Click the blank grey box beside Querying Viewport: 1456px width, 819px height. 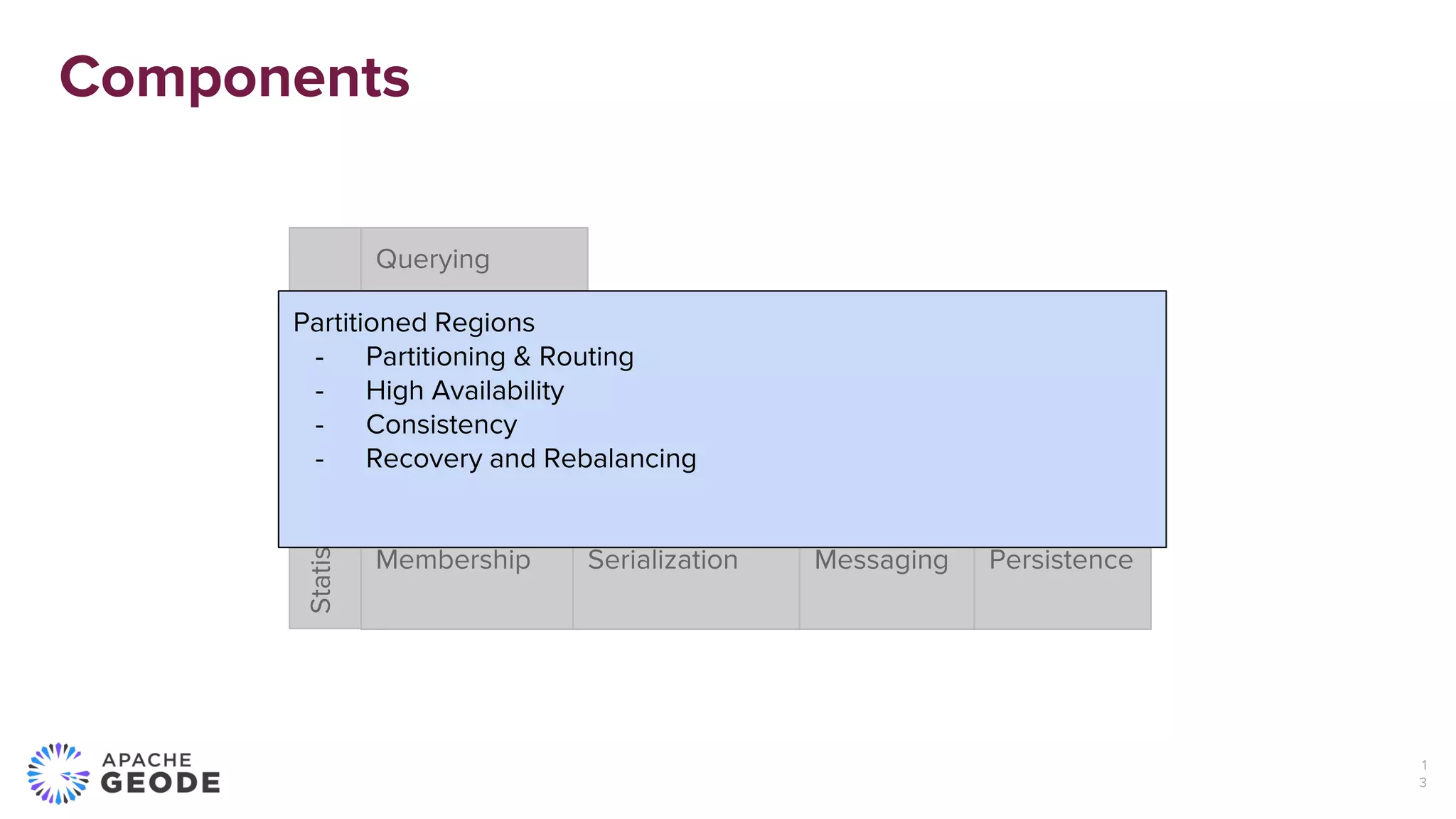tap(325, 259)
